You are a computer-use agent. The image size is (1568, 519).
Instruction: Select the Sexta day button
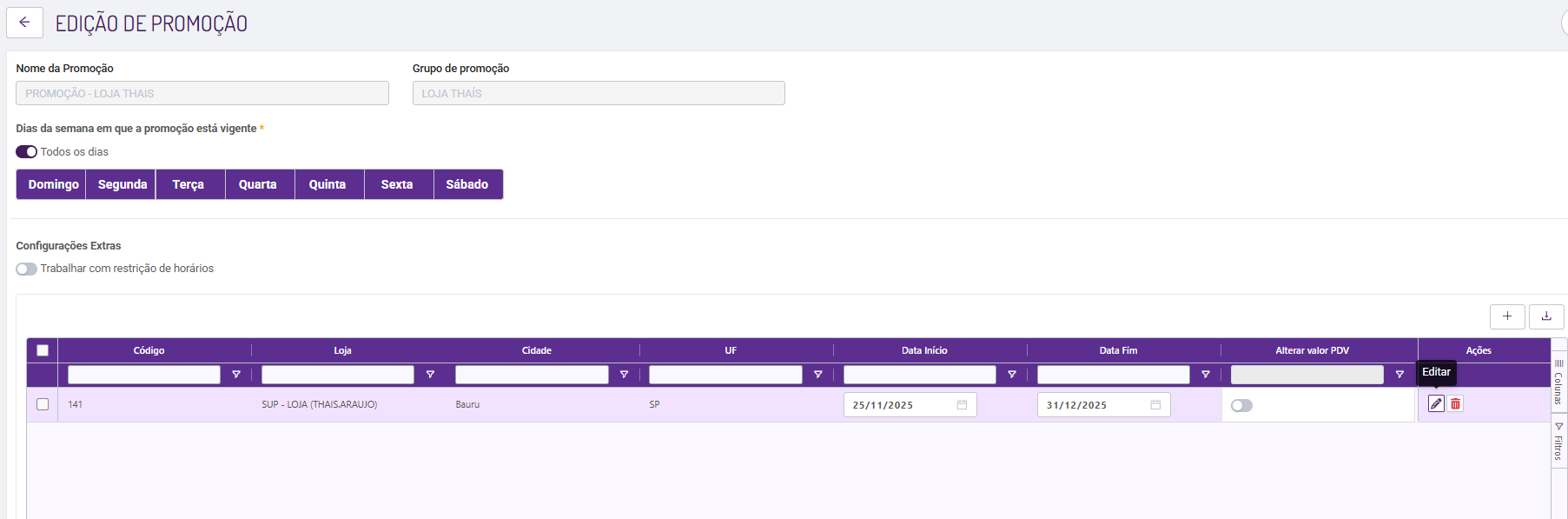tap(399, 184)
